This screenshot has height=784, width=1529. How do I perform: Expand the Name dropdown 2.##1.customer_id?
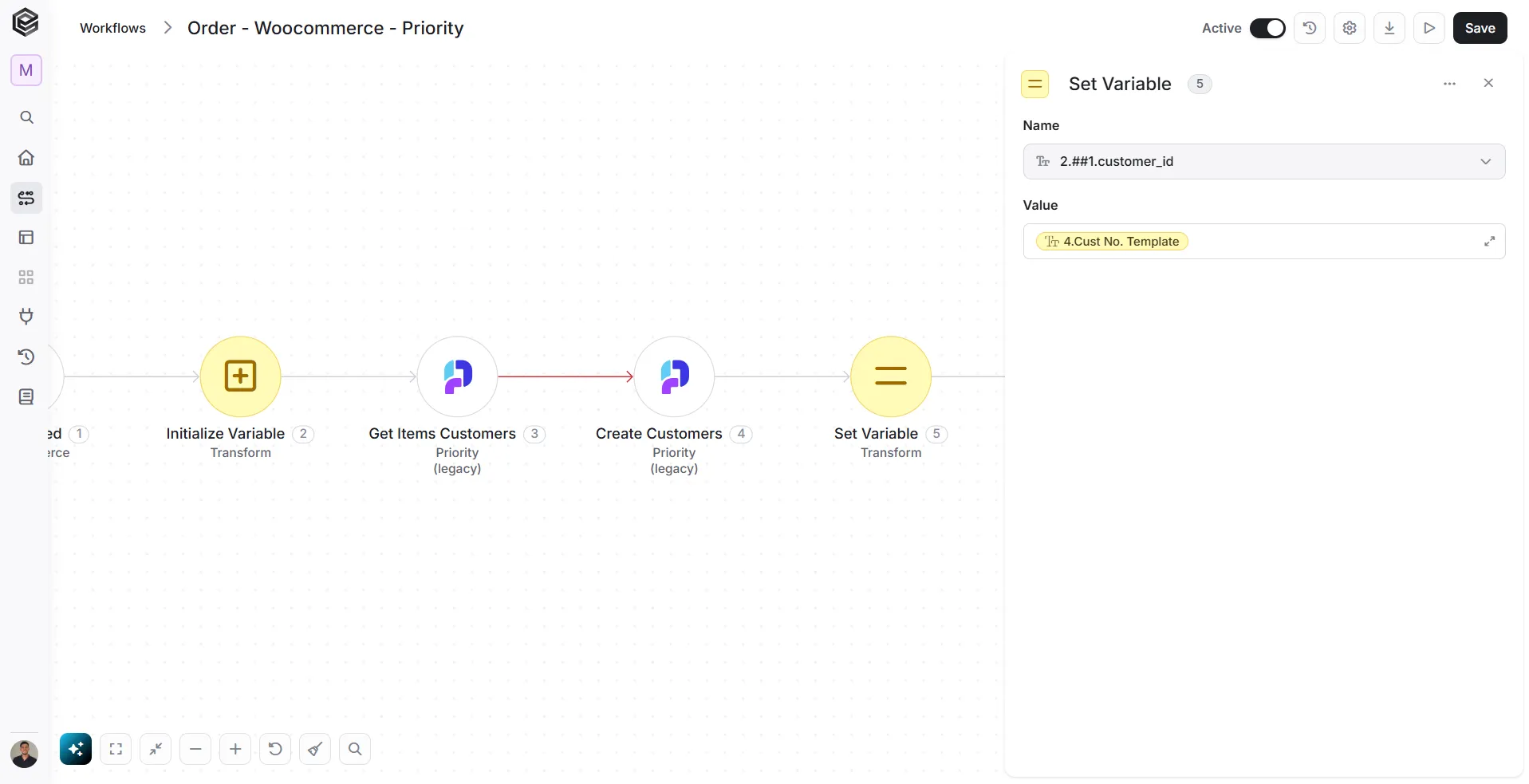point(1264,161)
